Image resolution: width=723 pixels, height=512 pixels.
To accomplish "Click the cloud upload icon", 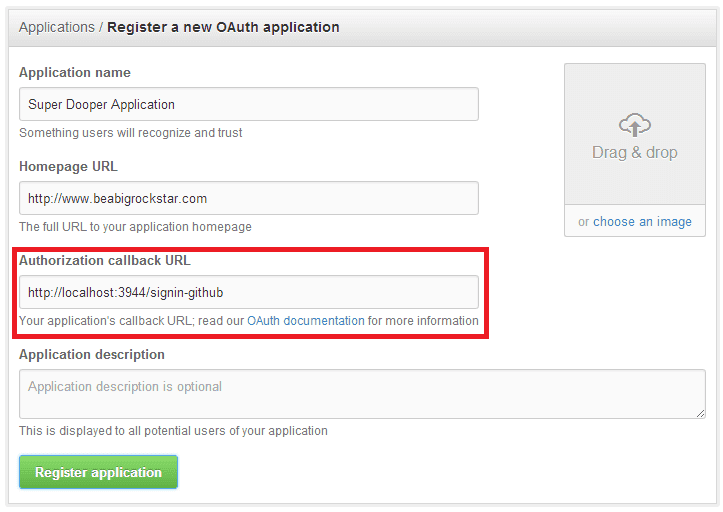I will coord(634,125).
